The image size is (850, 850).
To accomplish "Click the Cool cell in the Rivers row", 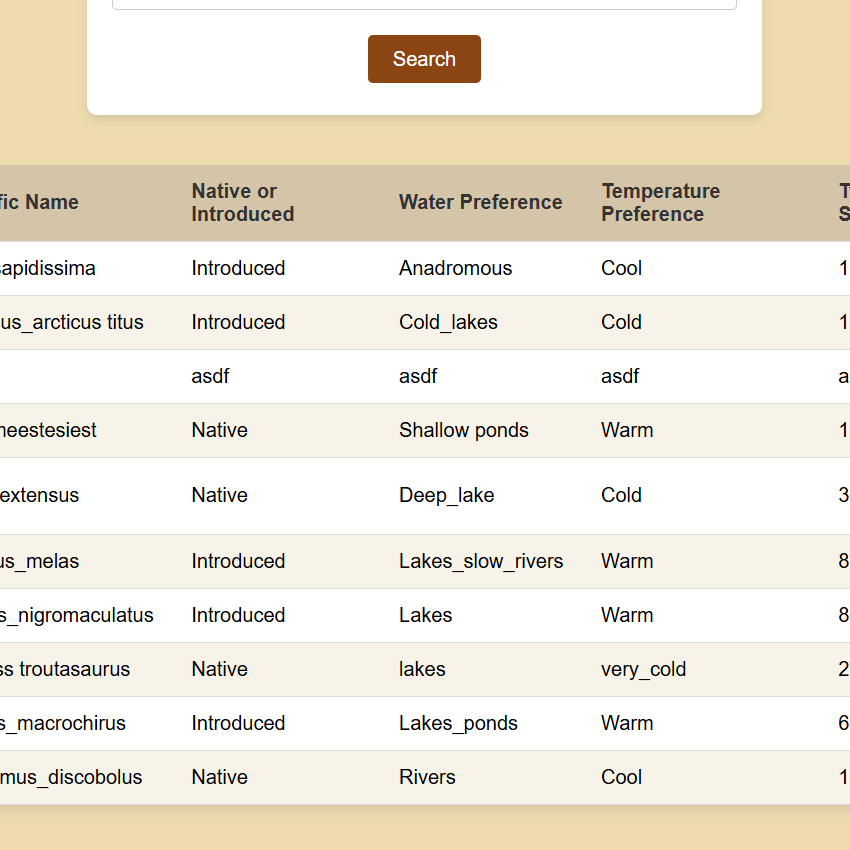I will coord(621,777).
